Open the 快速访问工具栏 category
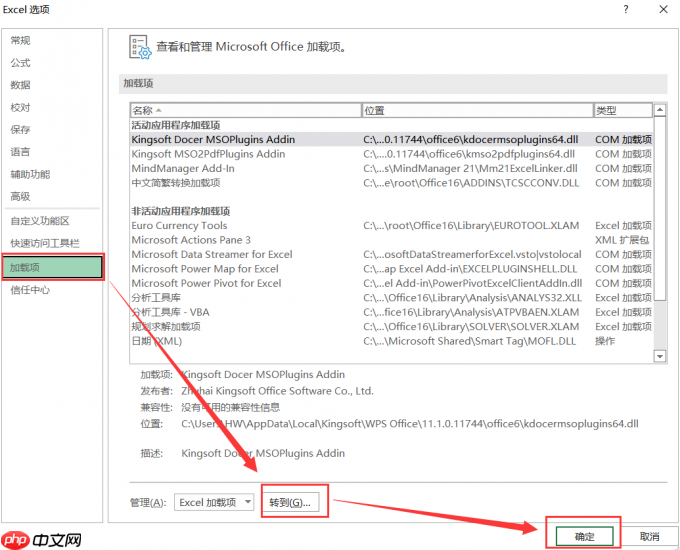The width and height of the screenshot is (680, 550). tap(45, 243)
